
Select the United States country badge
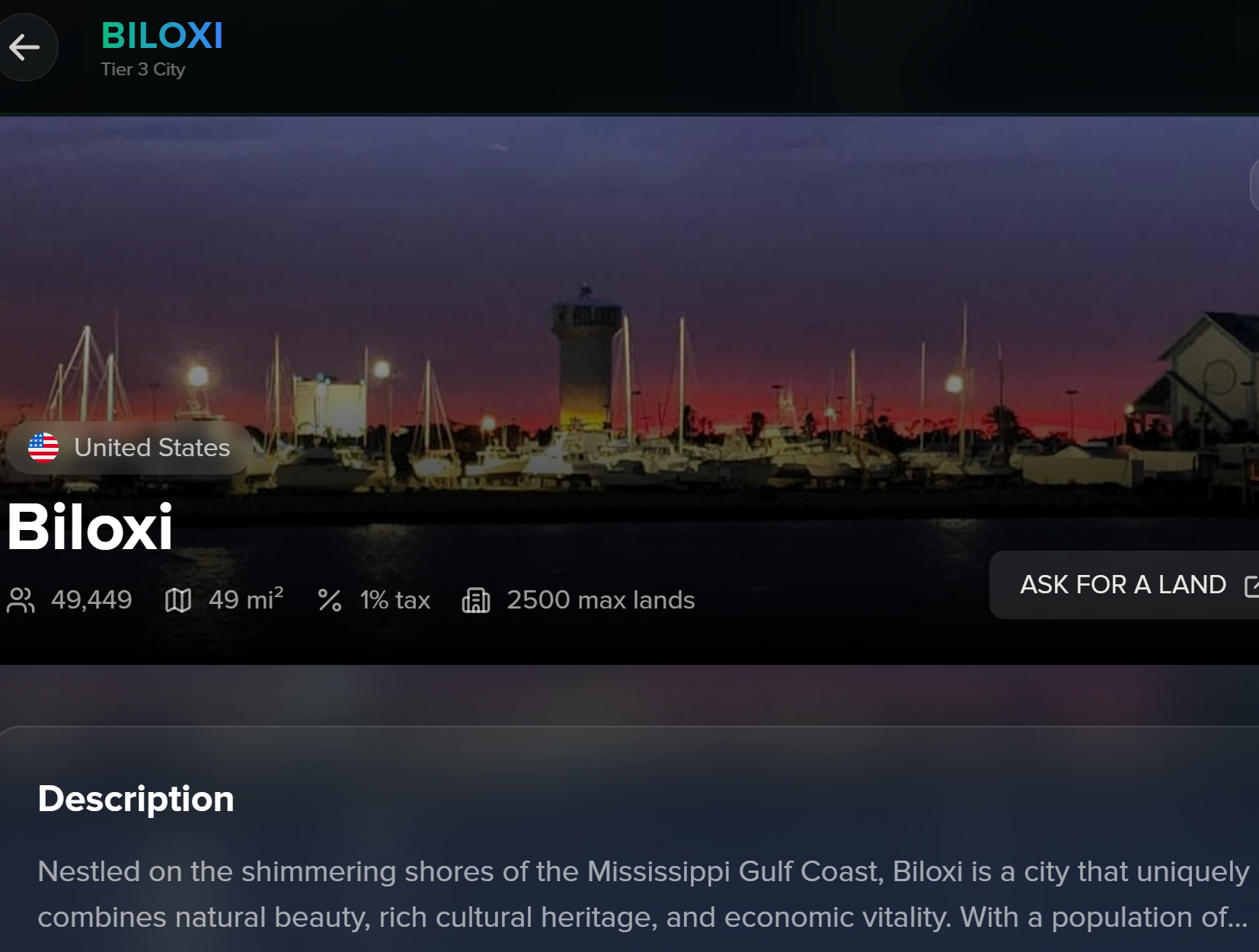[129, 448]
